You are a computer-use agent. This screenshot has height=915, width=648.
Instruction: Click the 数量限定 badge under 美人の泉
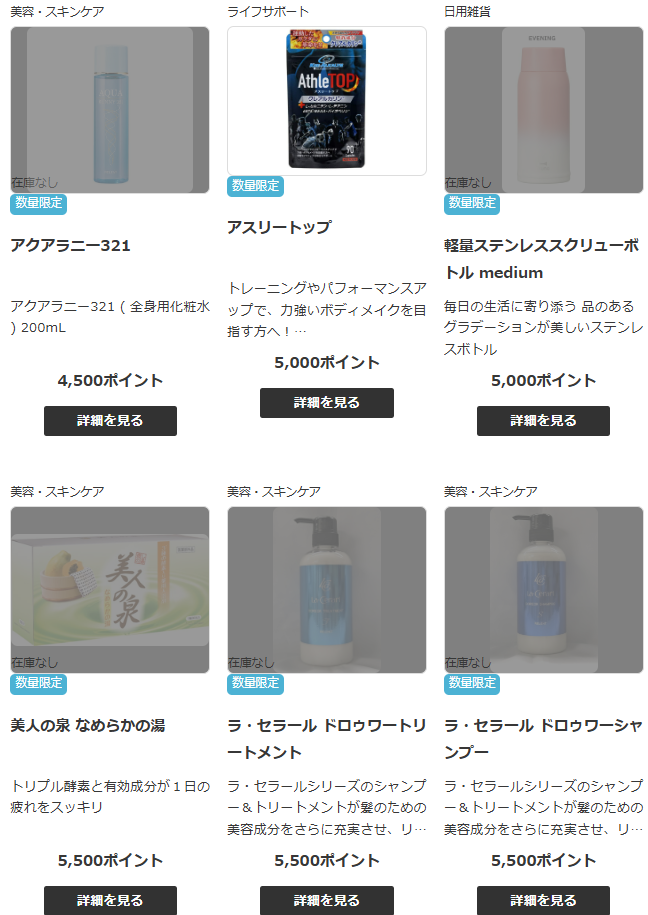point(39,683)
